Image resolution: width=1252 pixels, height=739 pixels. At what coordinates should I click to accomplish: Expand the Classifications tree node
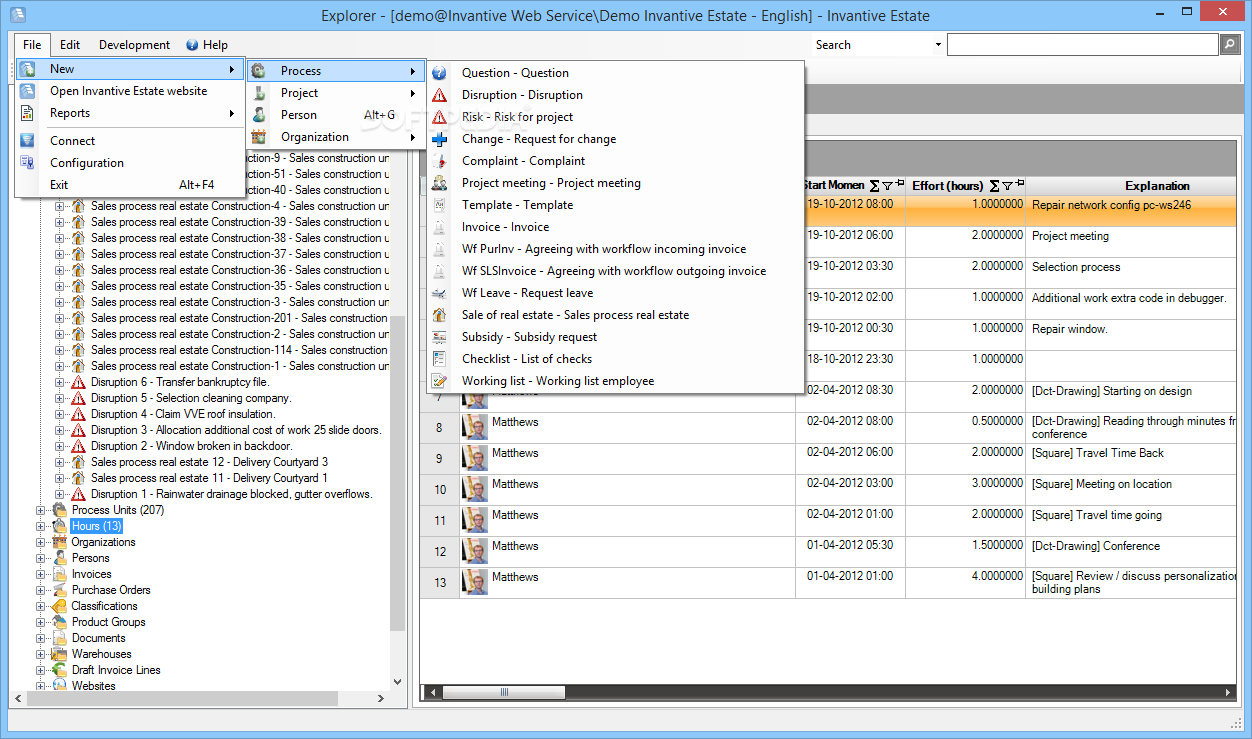click(x=41, y=606)
